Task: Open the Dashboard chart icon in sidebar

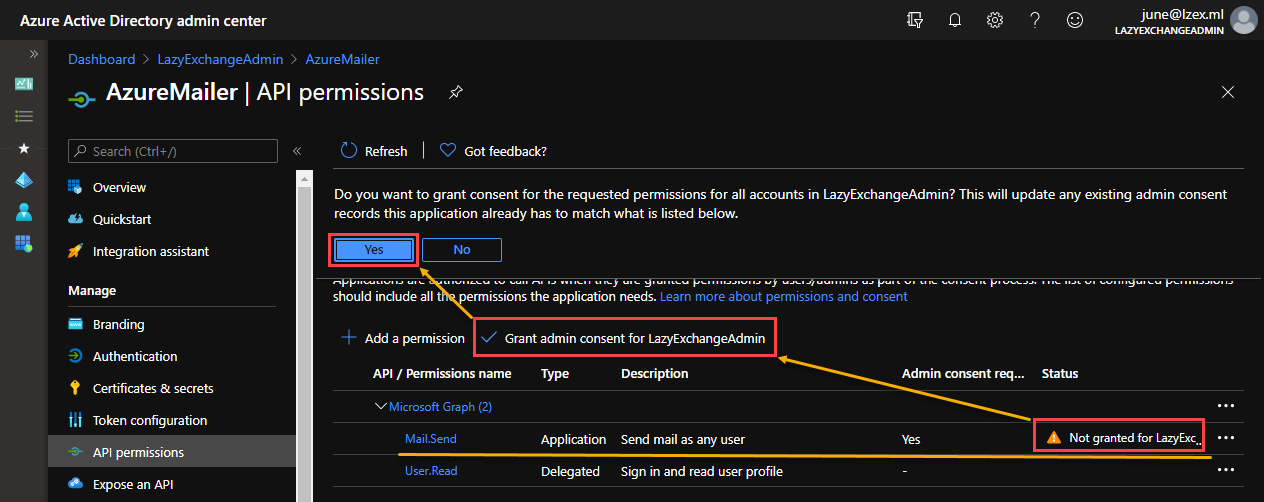Action: pos(24,84)
